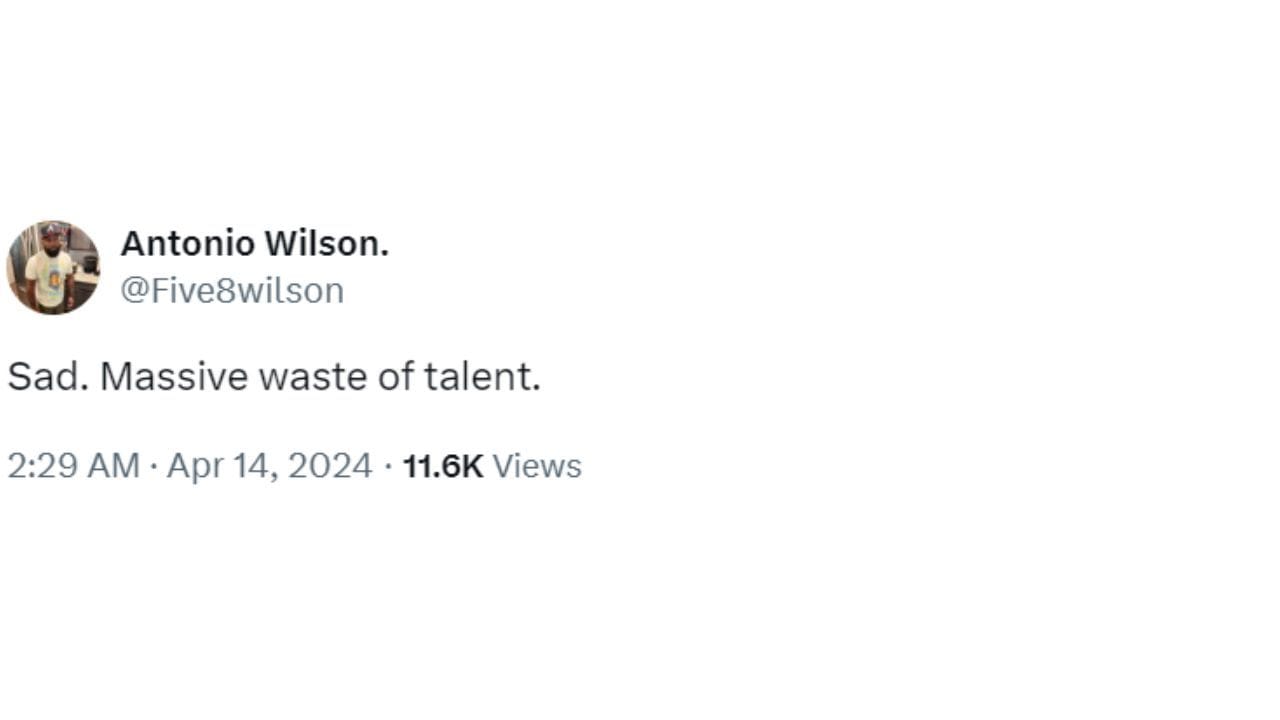Viewport: 1280px width, 720px height.
Task: Click the tweet text about wasted talent
Action: pos(274,377)
